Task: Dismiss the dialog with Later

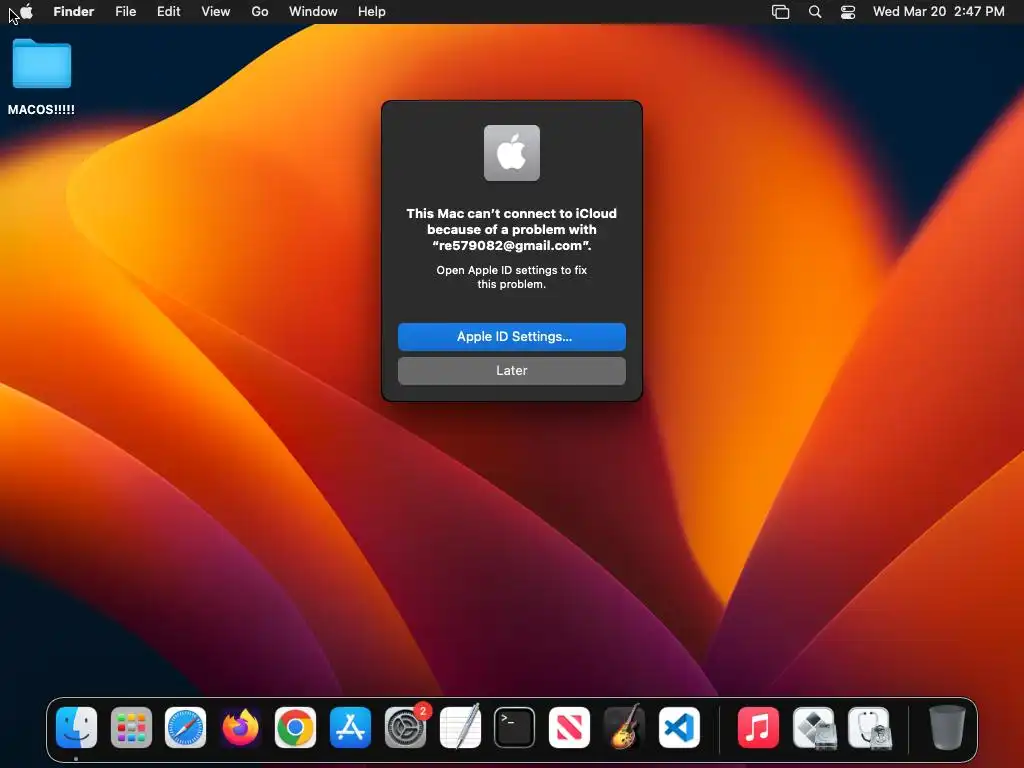Action: (512, 371)
